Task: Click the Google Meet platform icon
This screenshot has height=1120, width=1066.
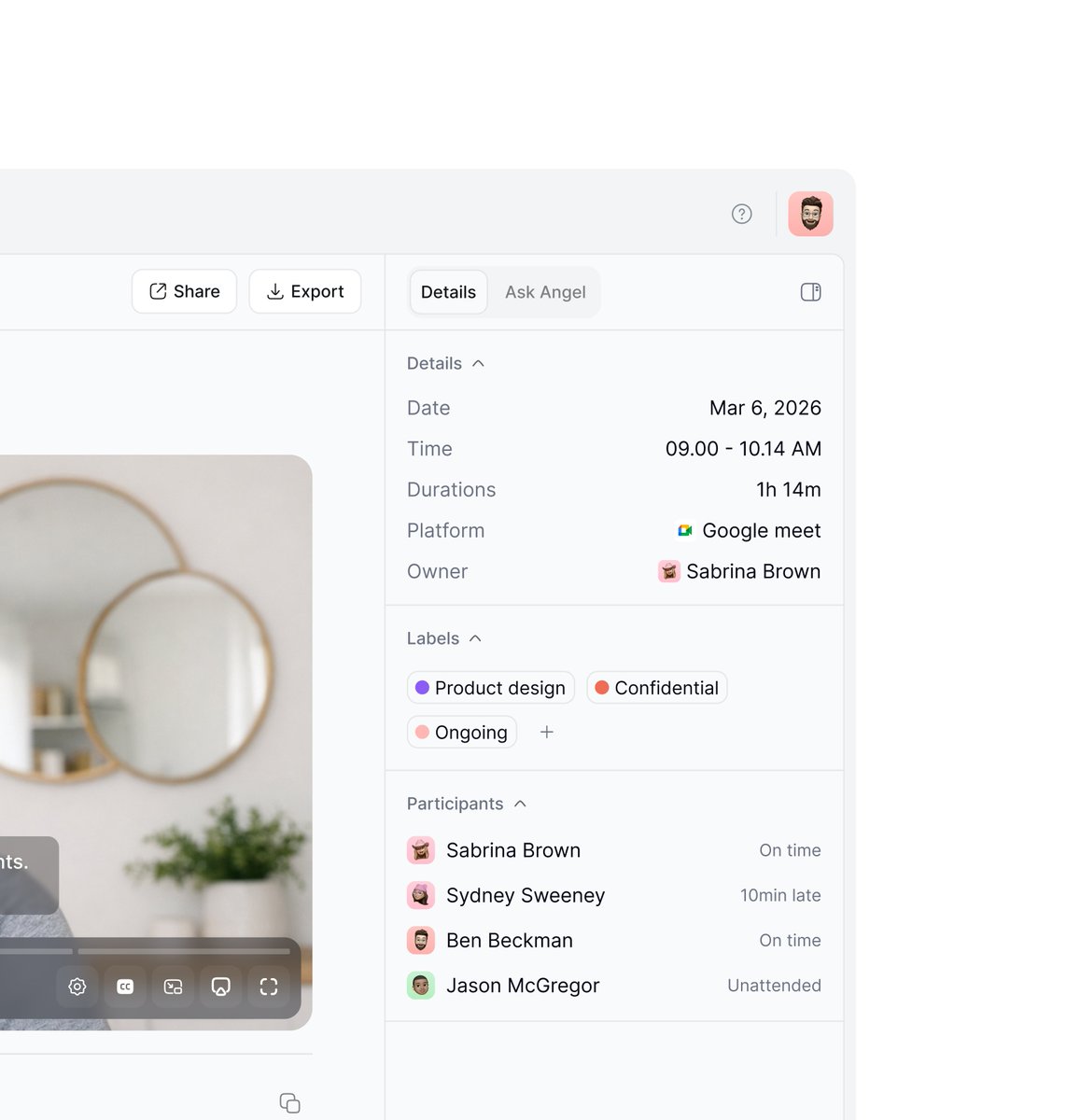Action: pyautogui.click(x=685, y=530)
